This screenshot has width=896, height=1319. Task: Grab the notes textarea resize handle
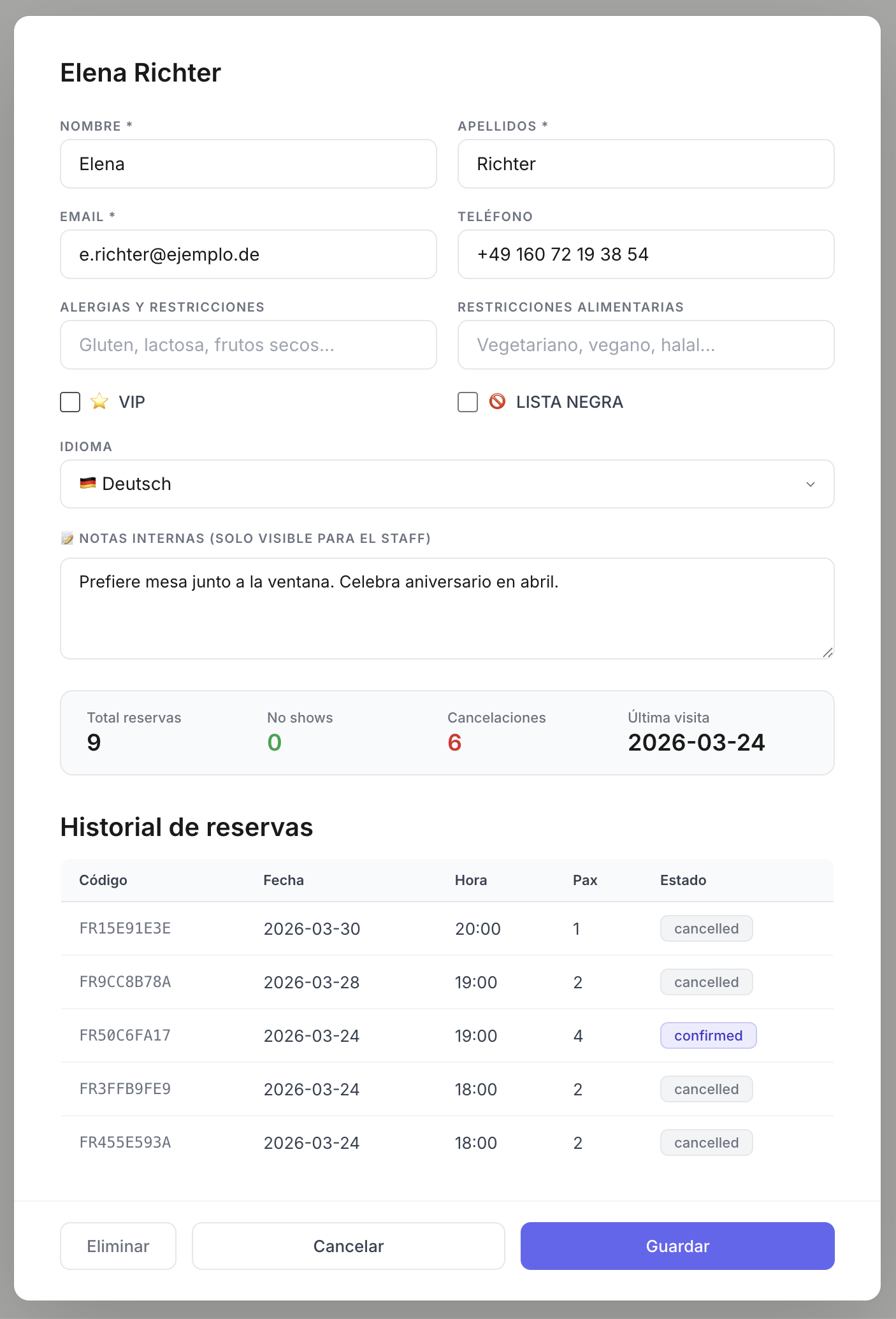tap(827, 652)
